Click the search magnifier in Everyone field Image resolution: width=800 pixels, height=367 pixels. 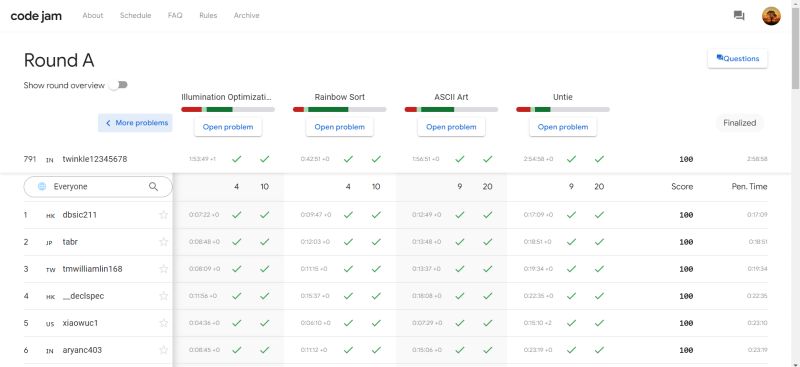[153, 187]
